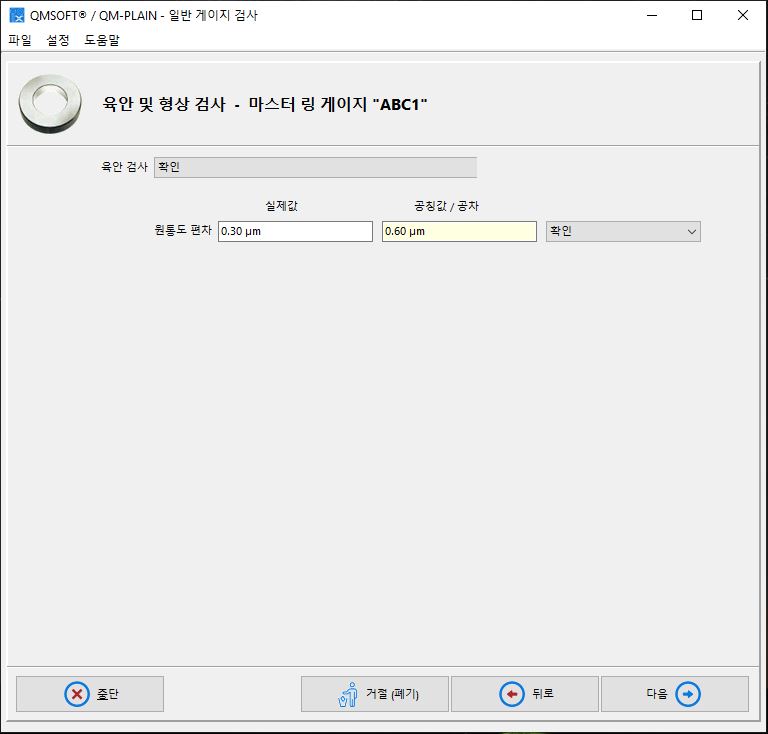The height and width of the screenshot is (734, 768).
Task: Open the 확인 result dropdown for 원통도 편차
Action: click(x=623, y=231)
